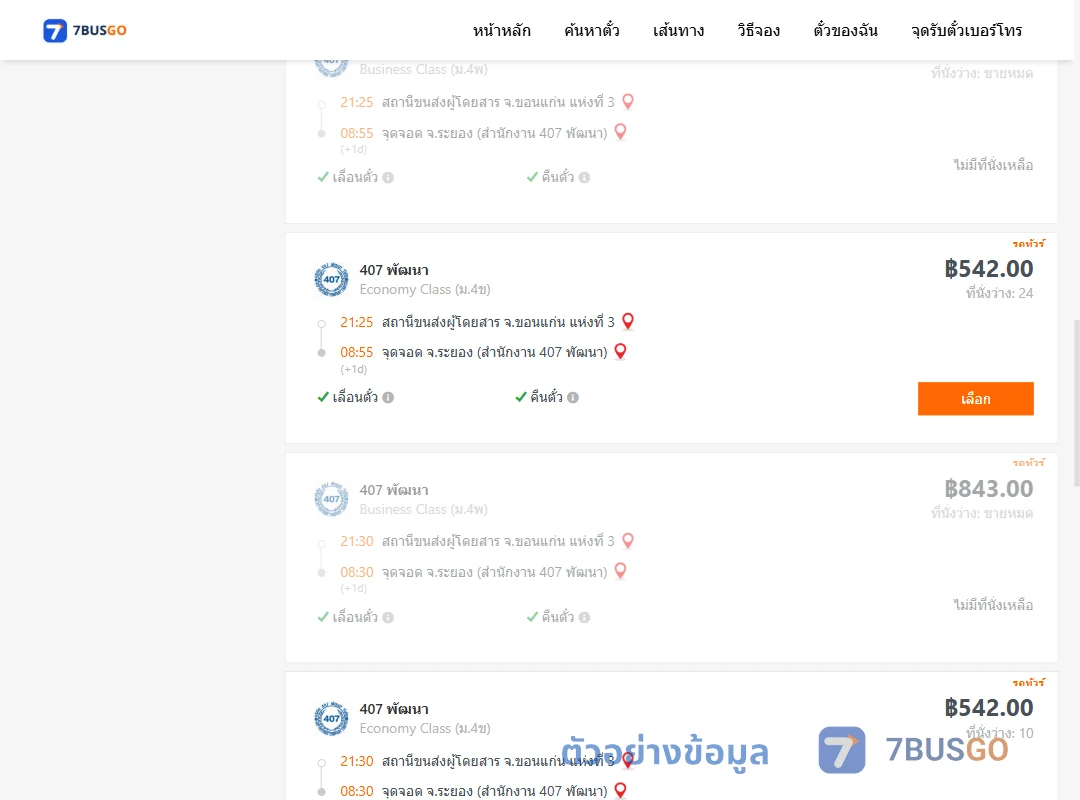Click the รถทัวร์ tag above the ฿843.00 price
1080x800 pixels.
click(x=1028, y=463)
